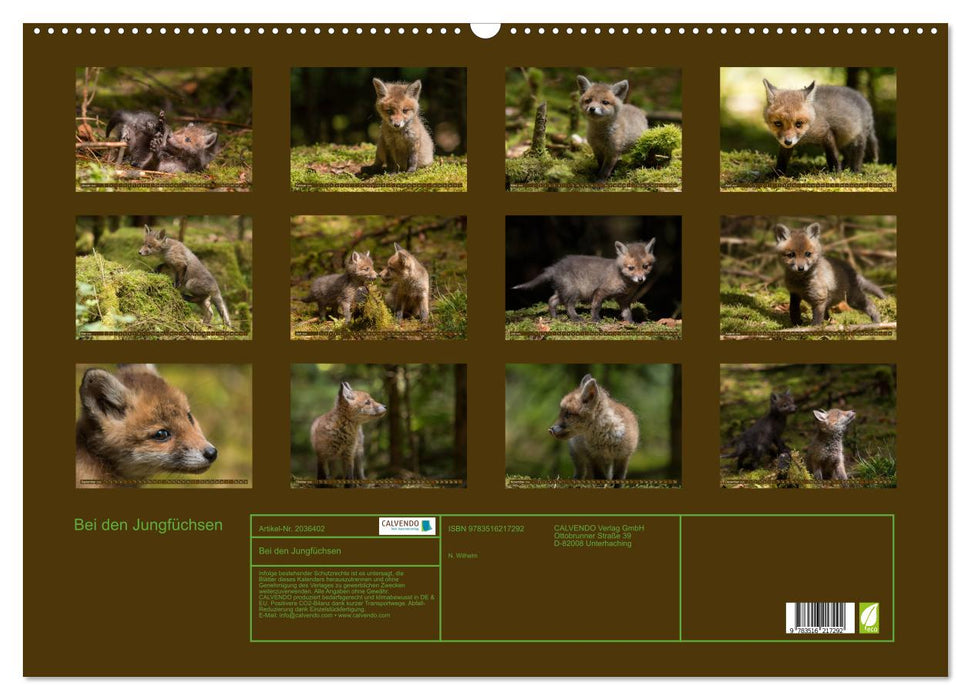Click the CALVENDO Verlag GmbH address block
This screenshot has width=971, height=700.
(600, 535)
